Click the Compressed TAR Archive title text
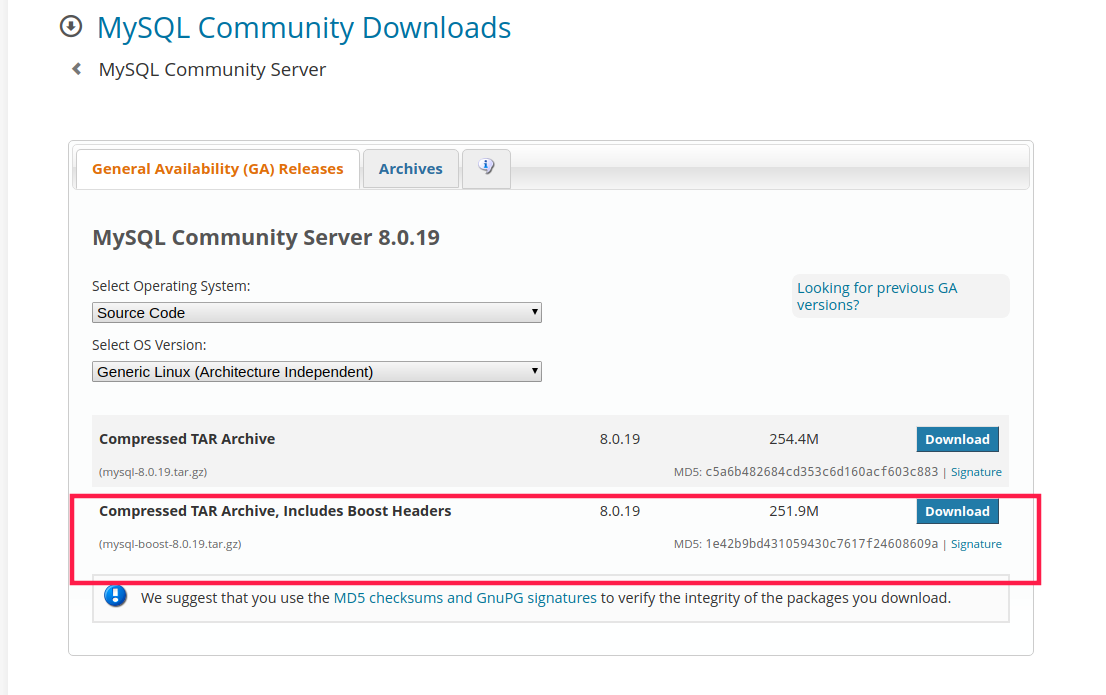Image resolution: width=1106 pixels, height=695 pixels. [187, 439]
